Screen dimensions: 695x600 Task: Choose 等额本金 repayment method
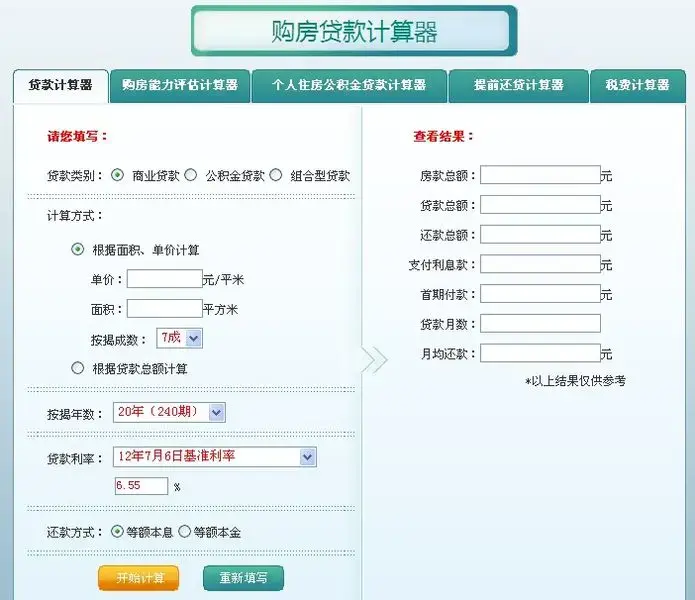(184, 532)
